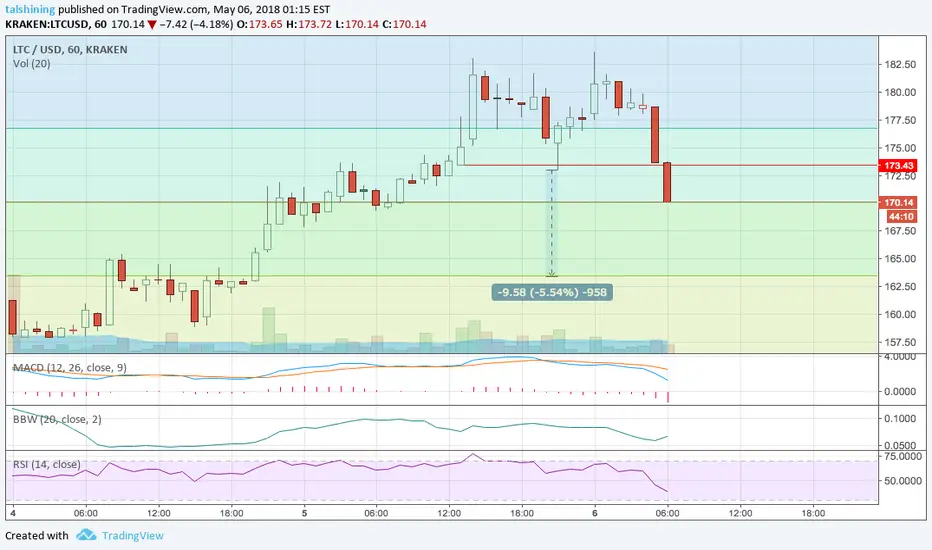This screenshot has width=932, height=550.
Task: Click 165.00 on the price axis
Action: tap(900, 259)
